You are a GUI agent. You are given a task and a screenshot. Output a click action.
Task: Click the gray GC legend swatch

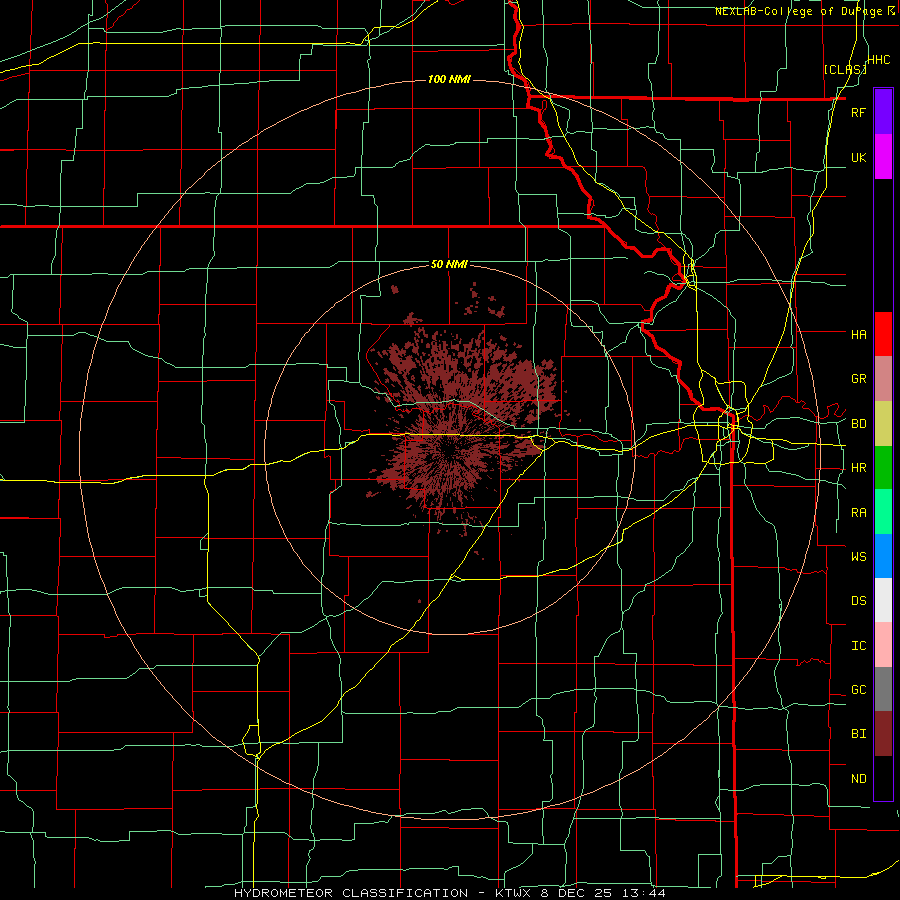point(883,689)
